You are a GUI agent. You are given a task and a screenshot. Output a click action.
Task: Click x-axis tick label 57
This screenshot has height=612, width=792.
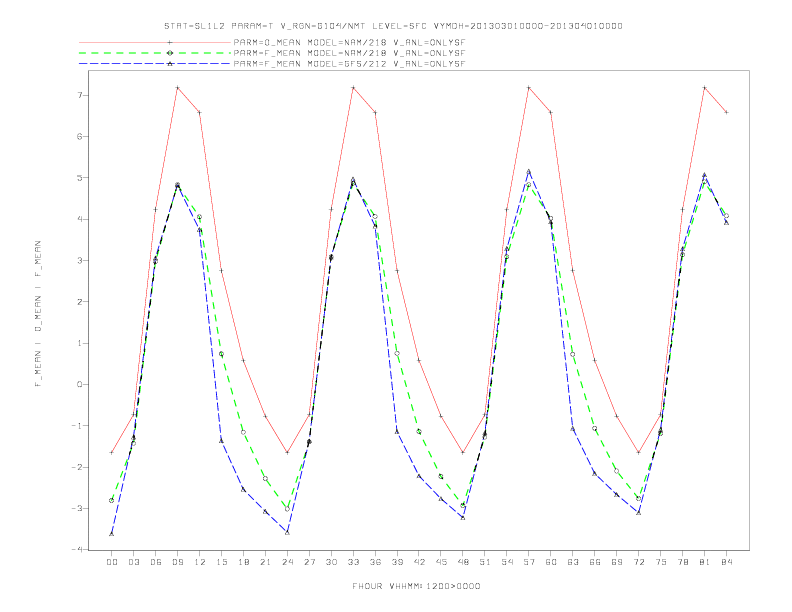click(529, 562)
